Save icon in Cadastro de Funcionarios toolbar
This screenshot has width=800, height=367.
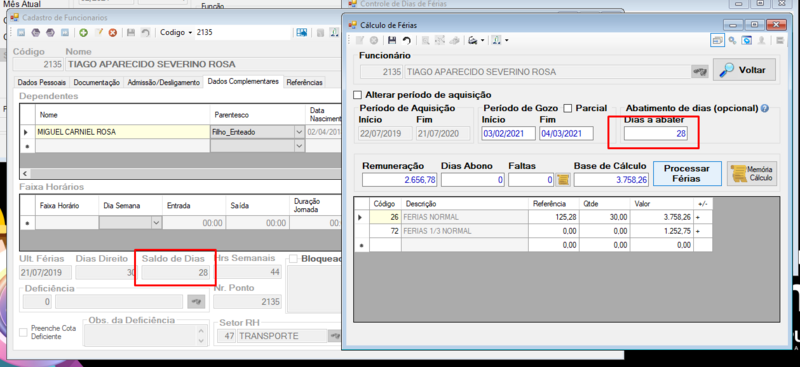pyautogui.click(x=131, y=32)
